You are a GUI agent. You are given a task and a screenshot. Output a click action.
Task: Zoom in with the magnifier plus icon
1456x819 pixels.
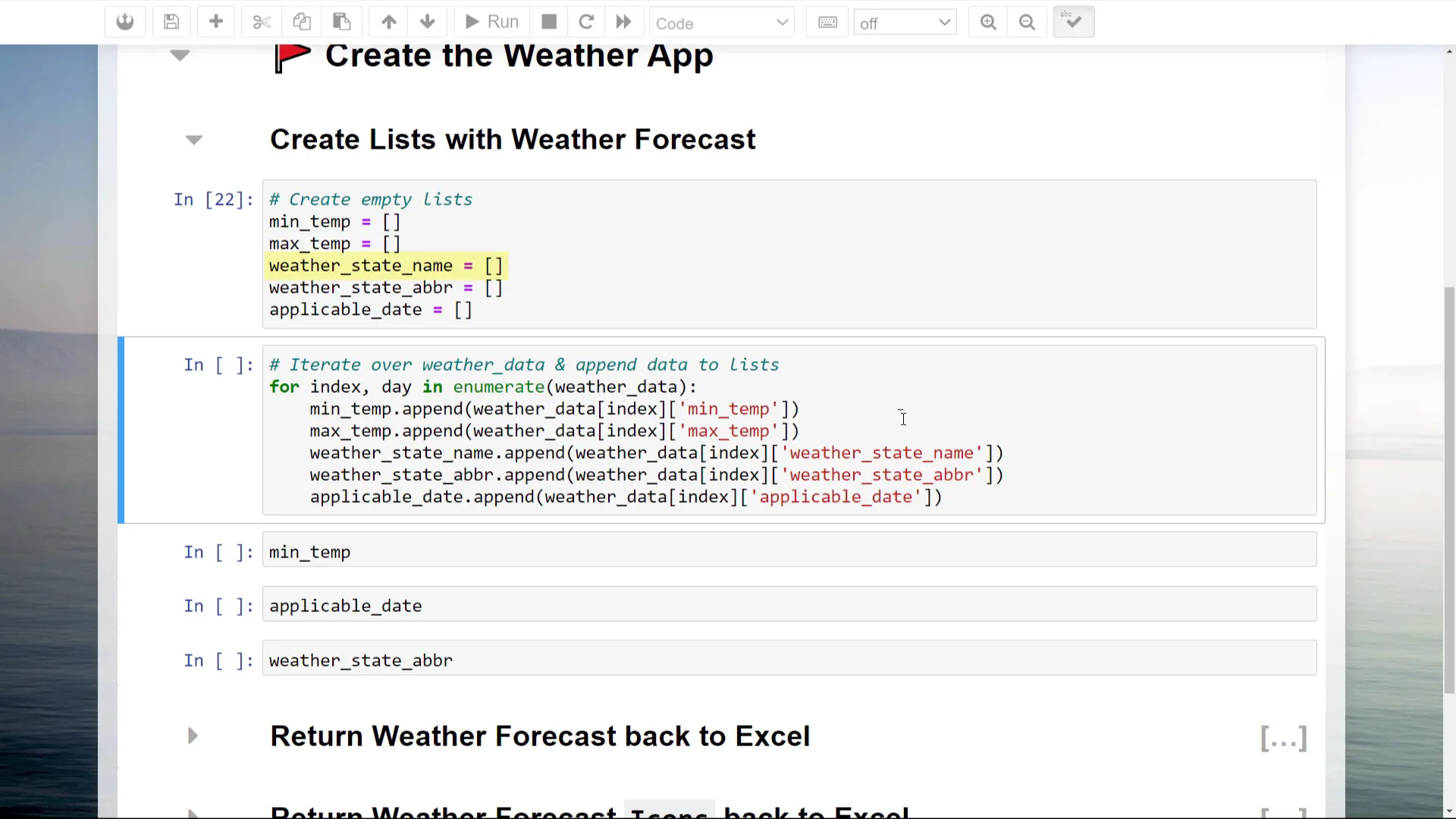tap(987, 22)
